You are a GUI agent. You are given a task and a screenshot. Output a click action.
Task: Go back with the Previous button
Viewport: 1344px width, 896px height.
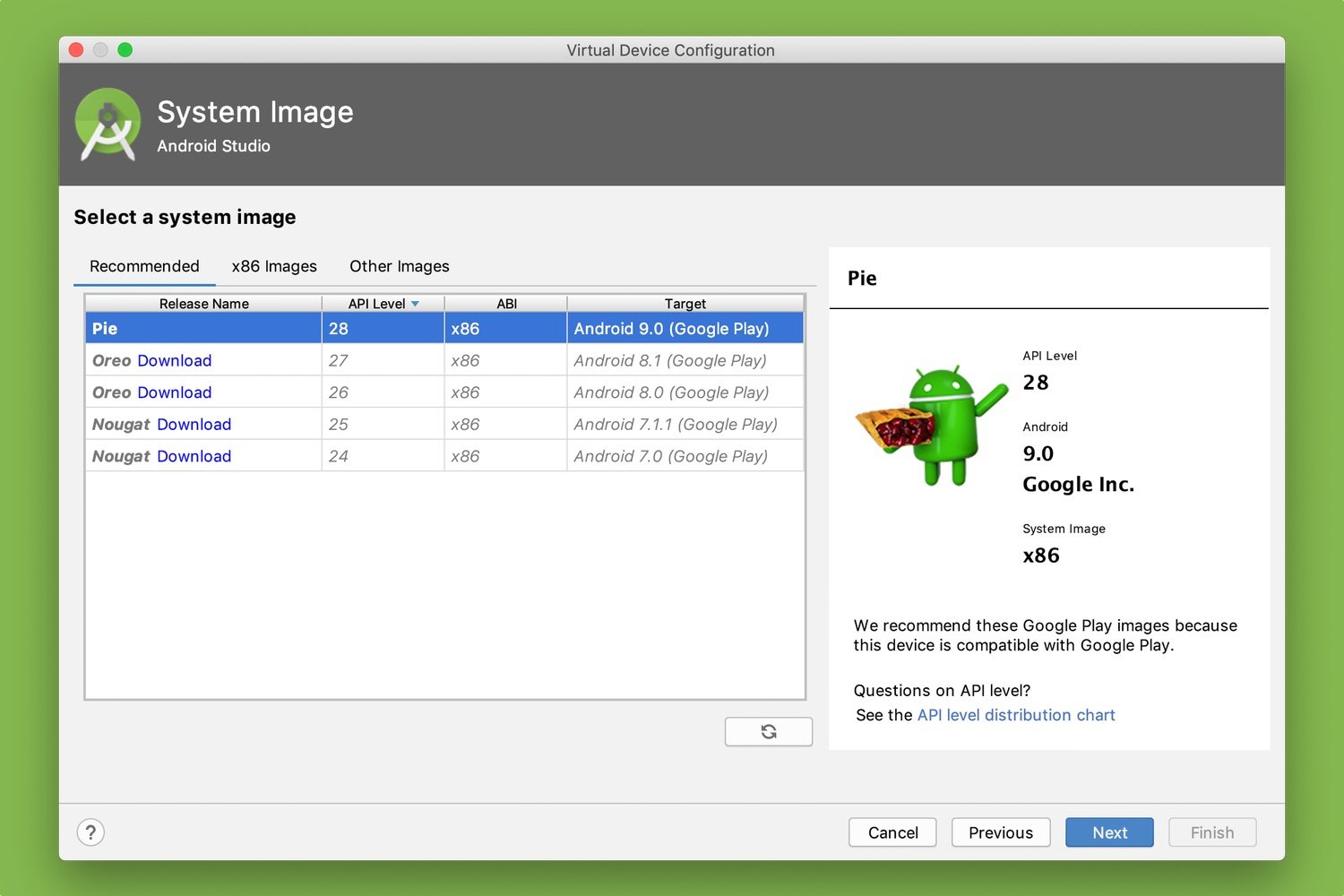[1001, 832]
